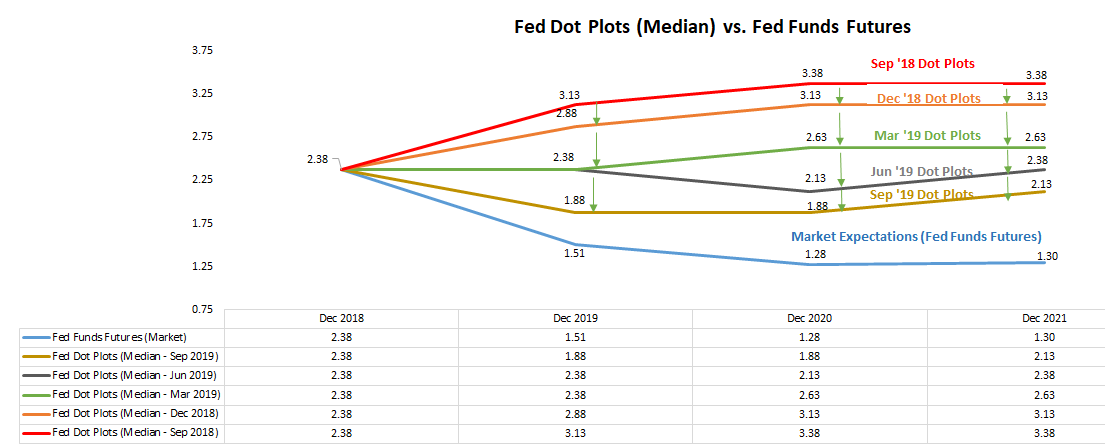1105x448 pixels.
Task: Click the Dec 2019 column header in data table
Action: pyautogui.click(x=575, y=318)
